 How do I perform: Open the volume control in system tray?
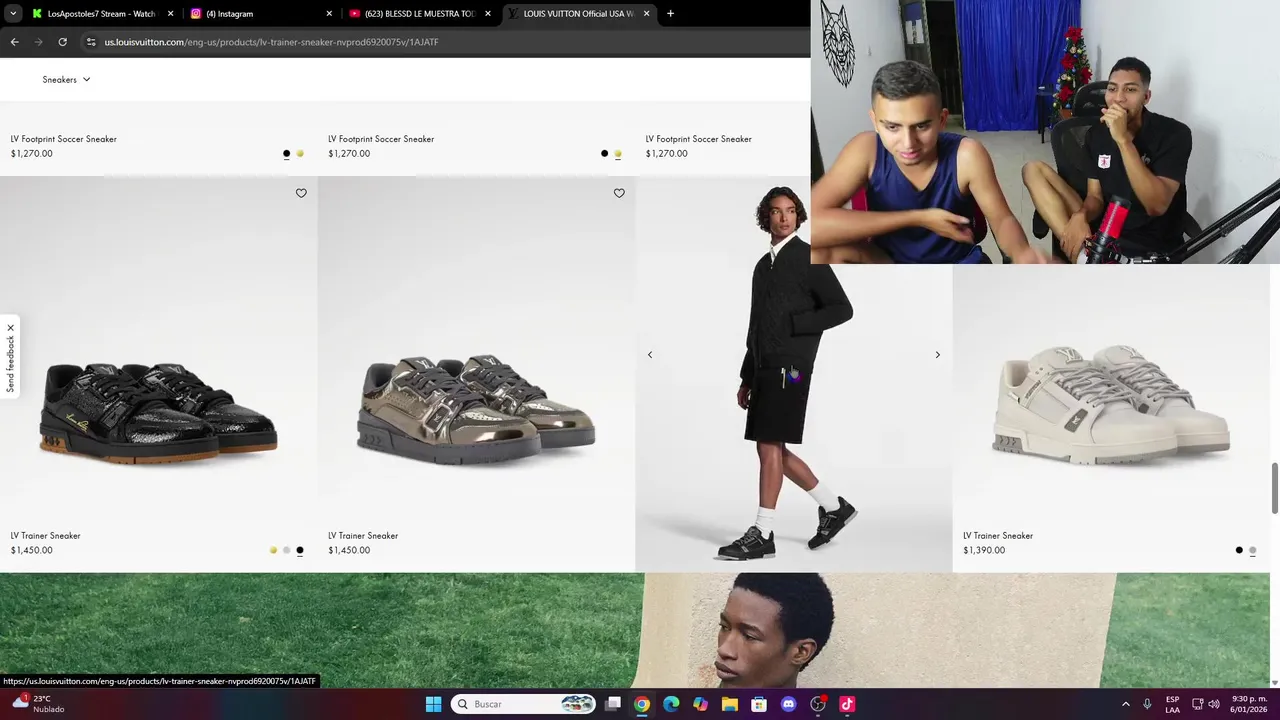pos(1216,704)
